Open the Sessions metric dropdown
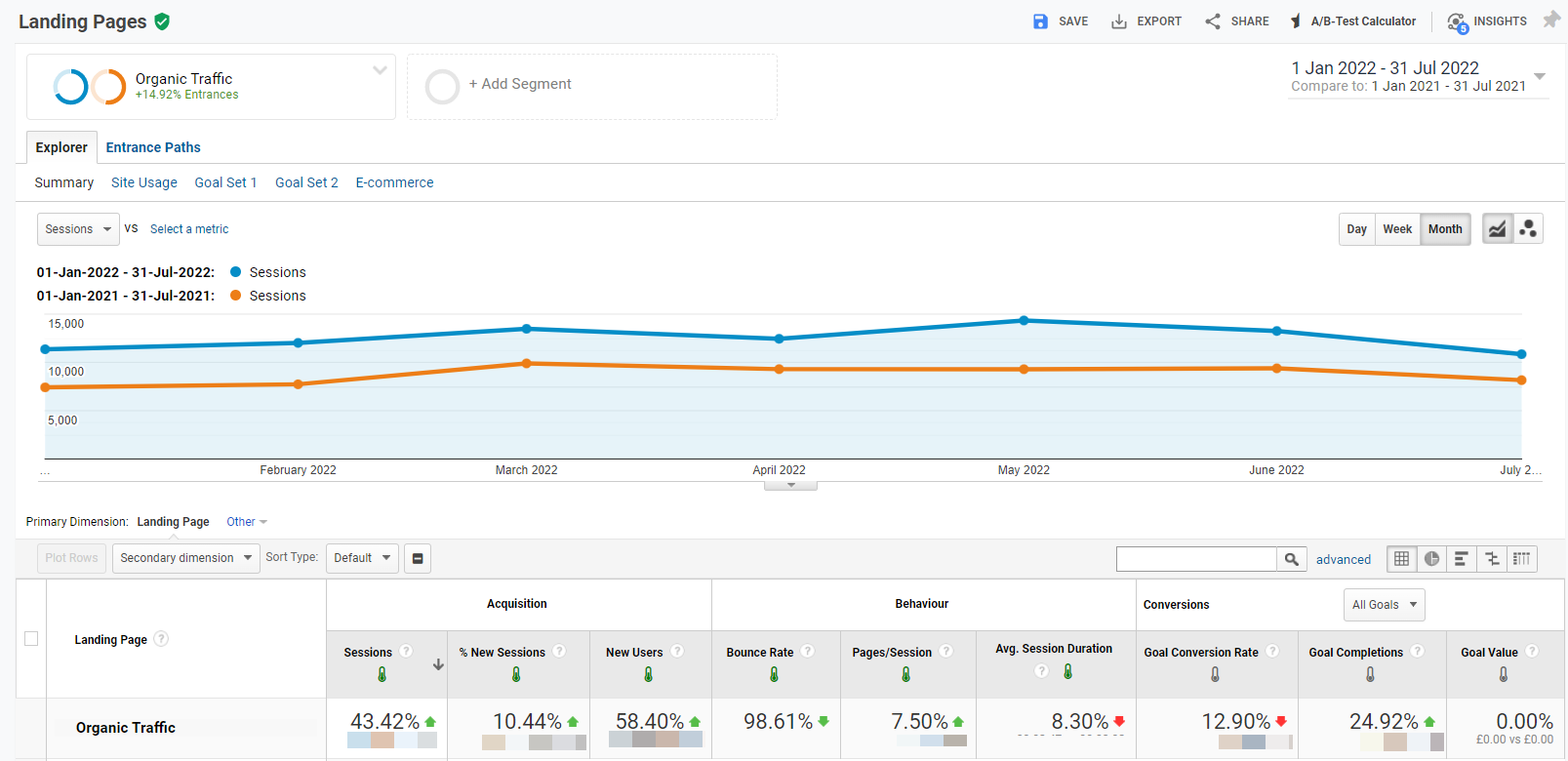Screen dimensions: 1568x761 78,229
